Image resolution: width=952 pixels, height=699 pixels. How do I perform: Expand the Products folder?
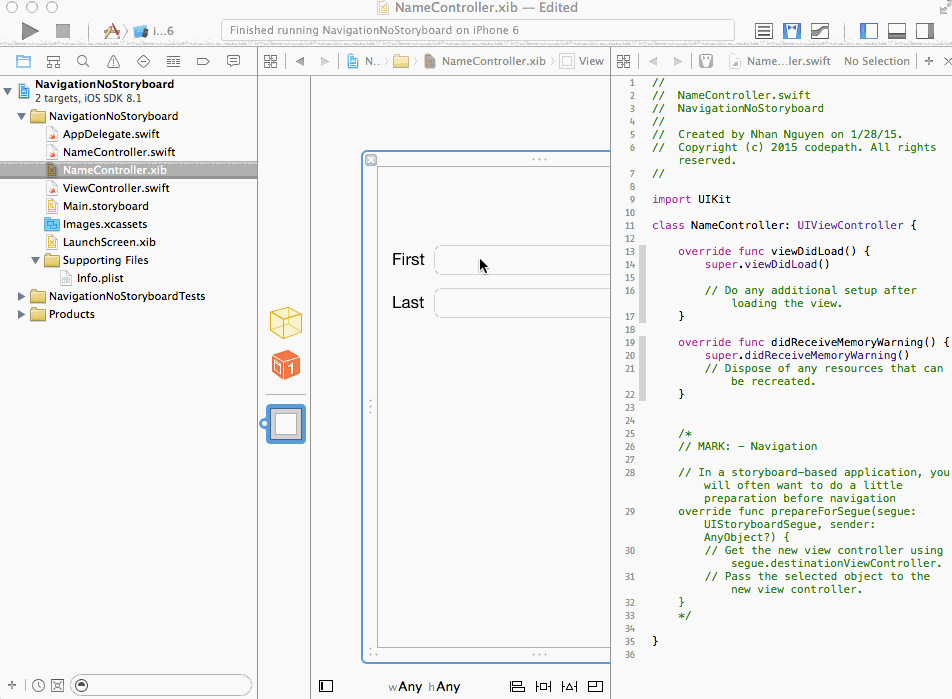pos(22,314)
